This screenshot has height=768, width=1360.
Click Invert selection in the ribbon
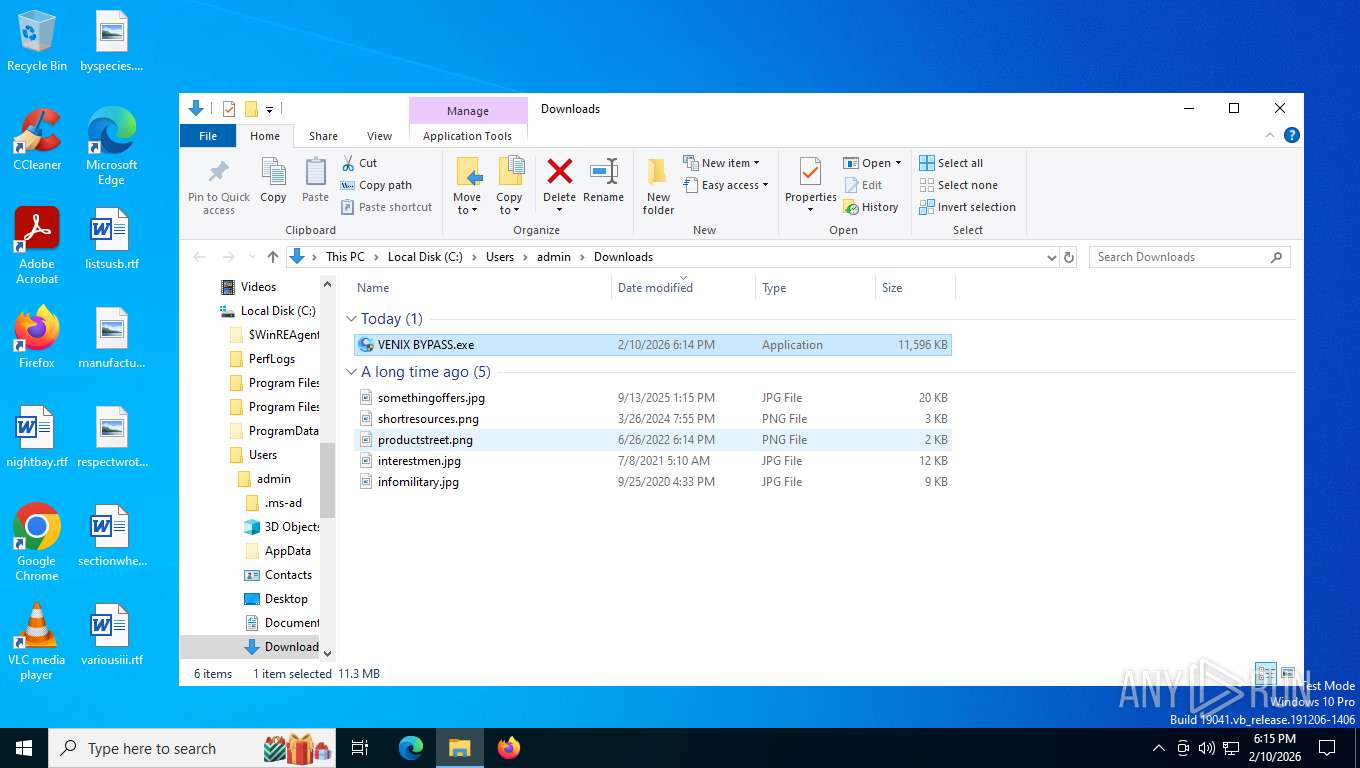(x=967, y=207)
